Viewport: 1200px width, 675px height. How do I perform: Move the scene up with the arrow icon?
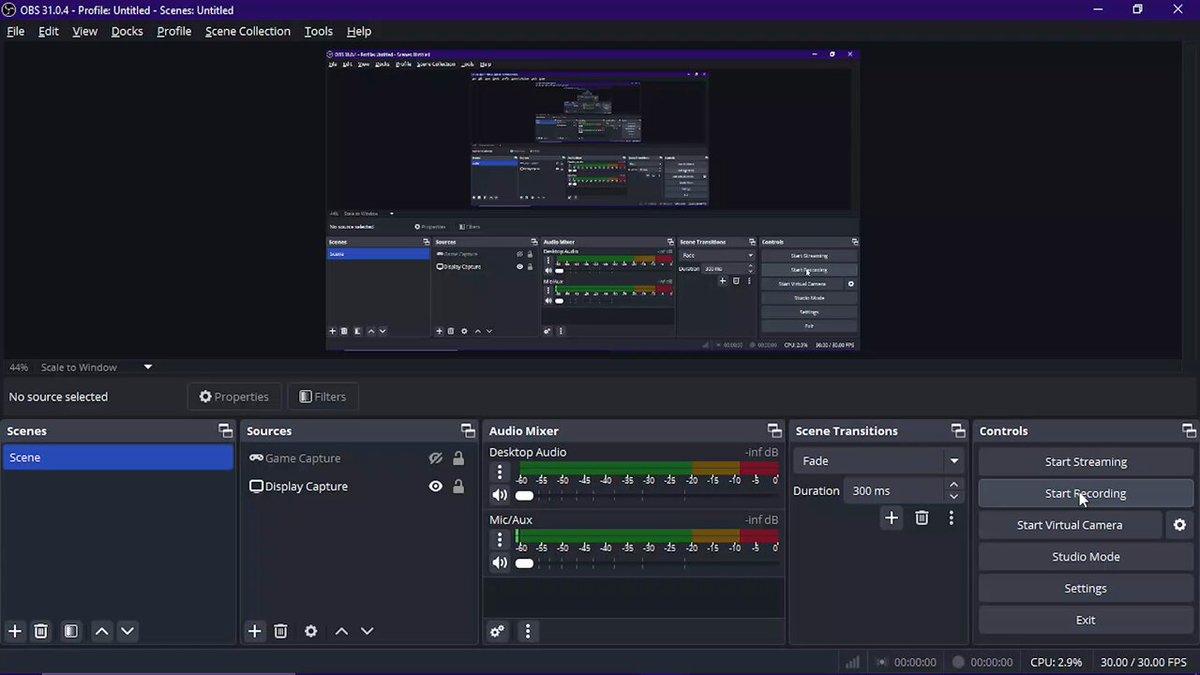point(101,631)
